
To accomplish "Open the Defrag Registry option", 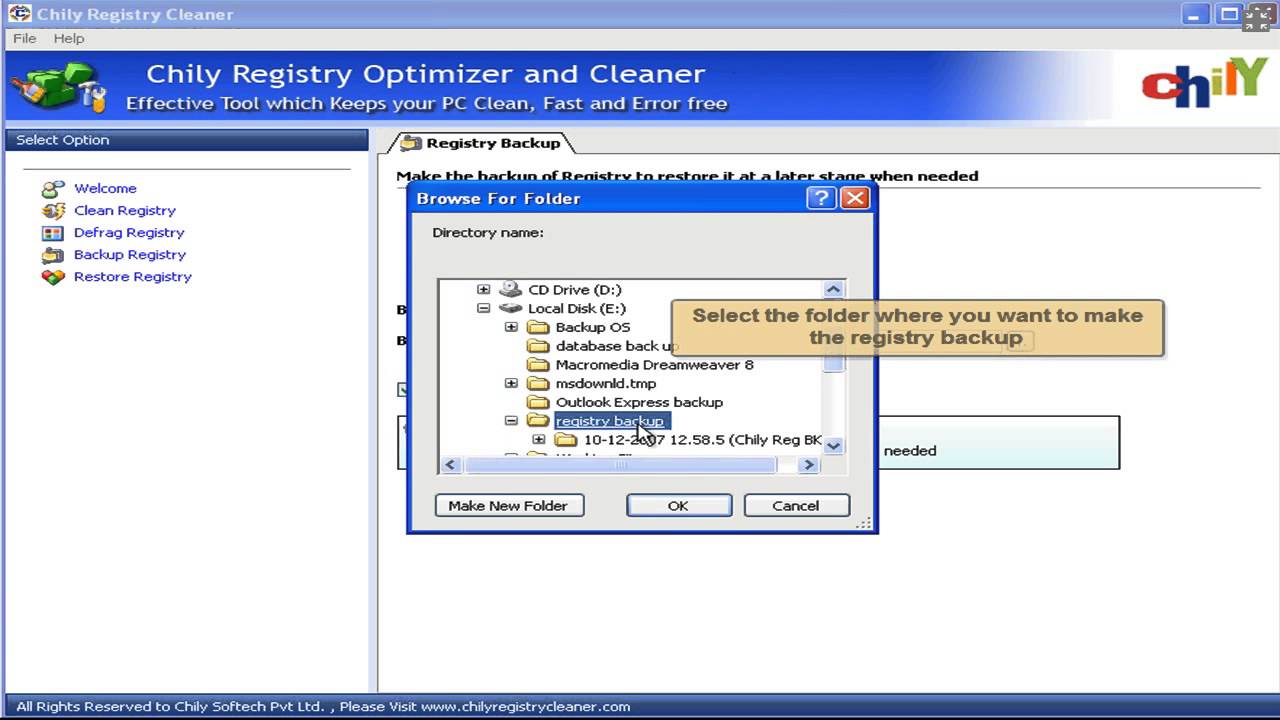I will click(129, 232).
